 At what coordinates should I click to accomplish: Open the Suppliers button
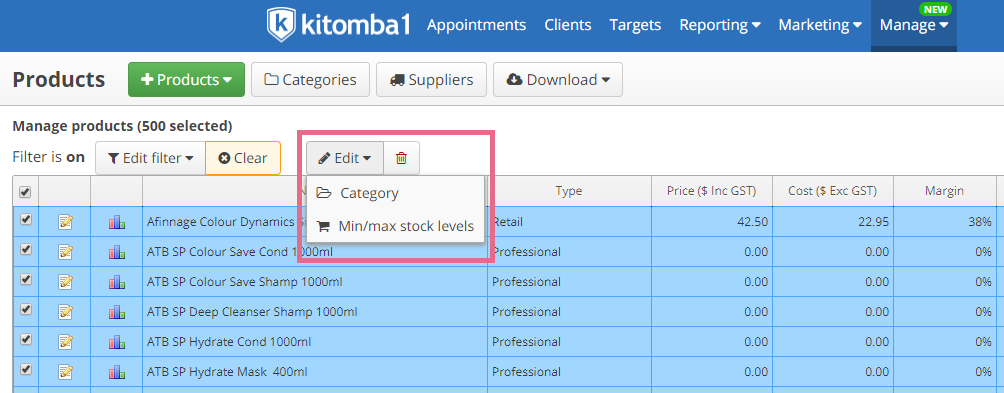(x=432, y=79)
